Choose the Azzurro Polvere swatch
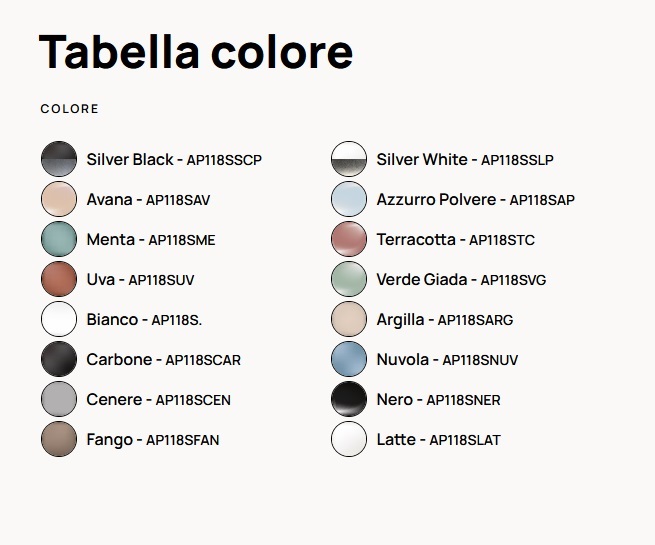The height and width of the screenshot is (545, 655). pyautogui.click(x=349, y=199)
